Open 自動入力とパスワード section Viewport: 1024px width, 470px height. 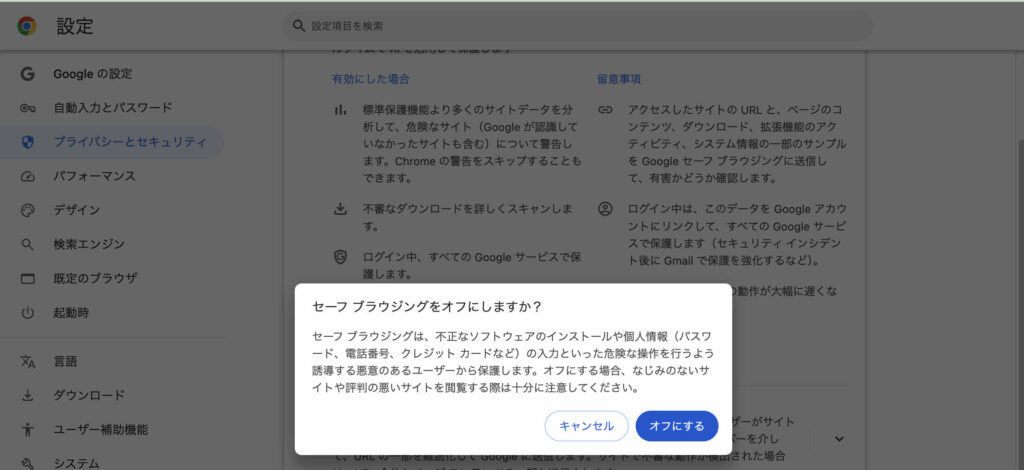tap(112, 108)
